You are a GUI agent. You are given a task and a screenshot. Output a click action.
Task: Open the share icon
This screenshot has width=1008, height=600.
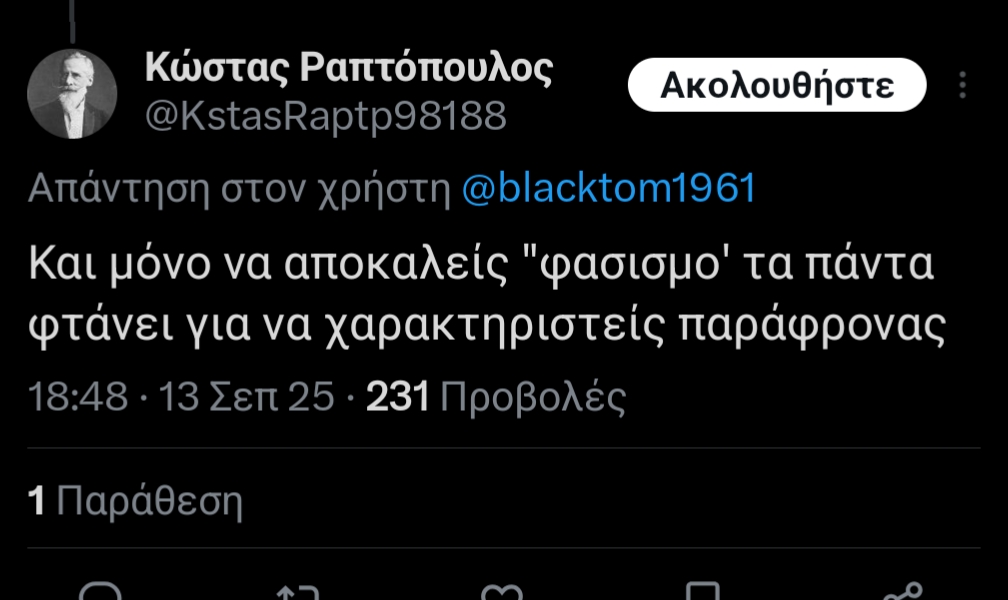(903, 592)
